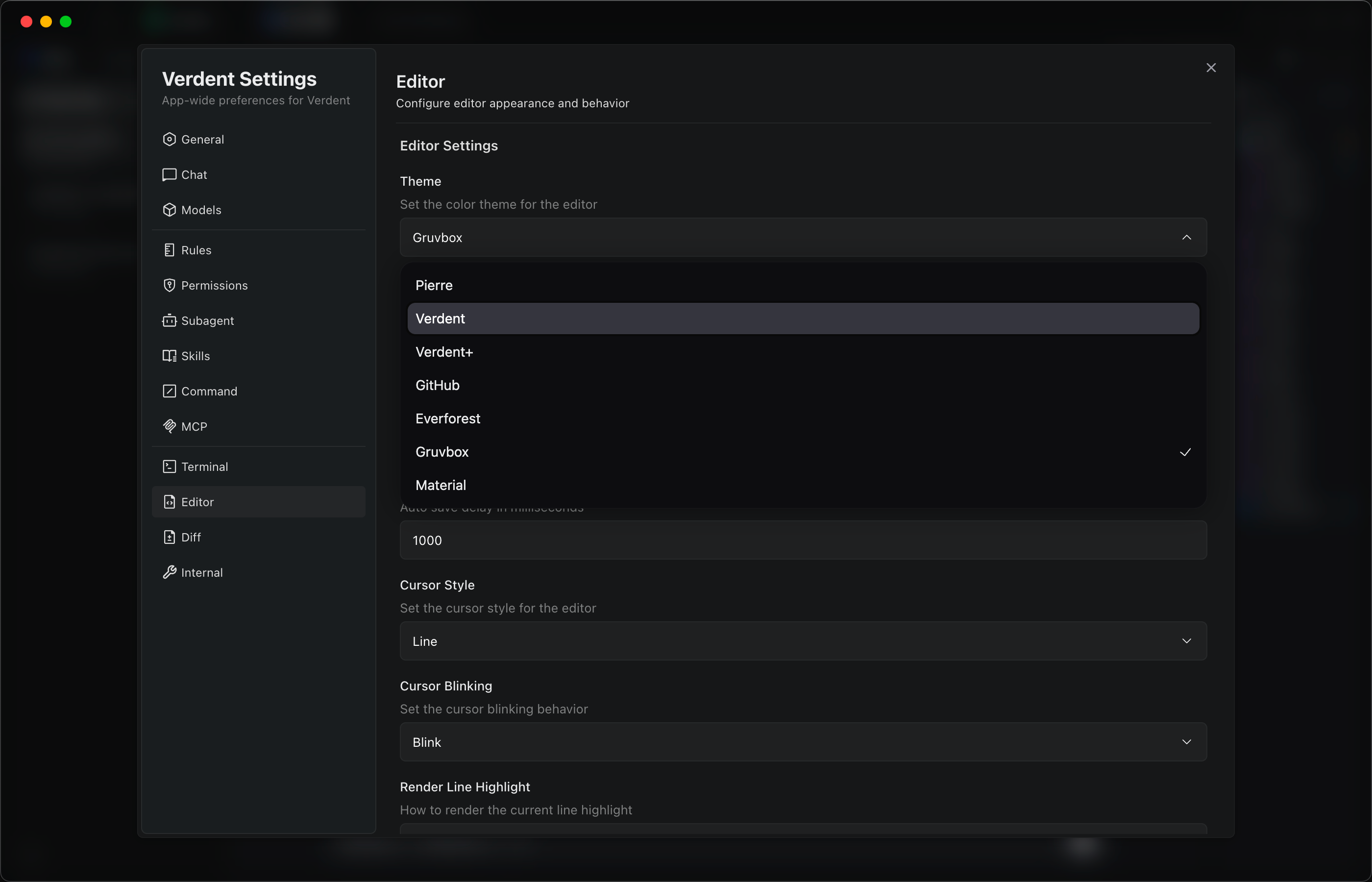1372x882 pixels.
Task: Close the Verdent Settings dialog
Action: pyautogui.click(x=1210, y=68)
